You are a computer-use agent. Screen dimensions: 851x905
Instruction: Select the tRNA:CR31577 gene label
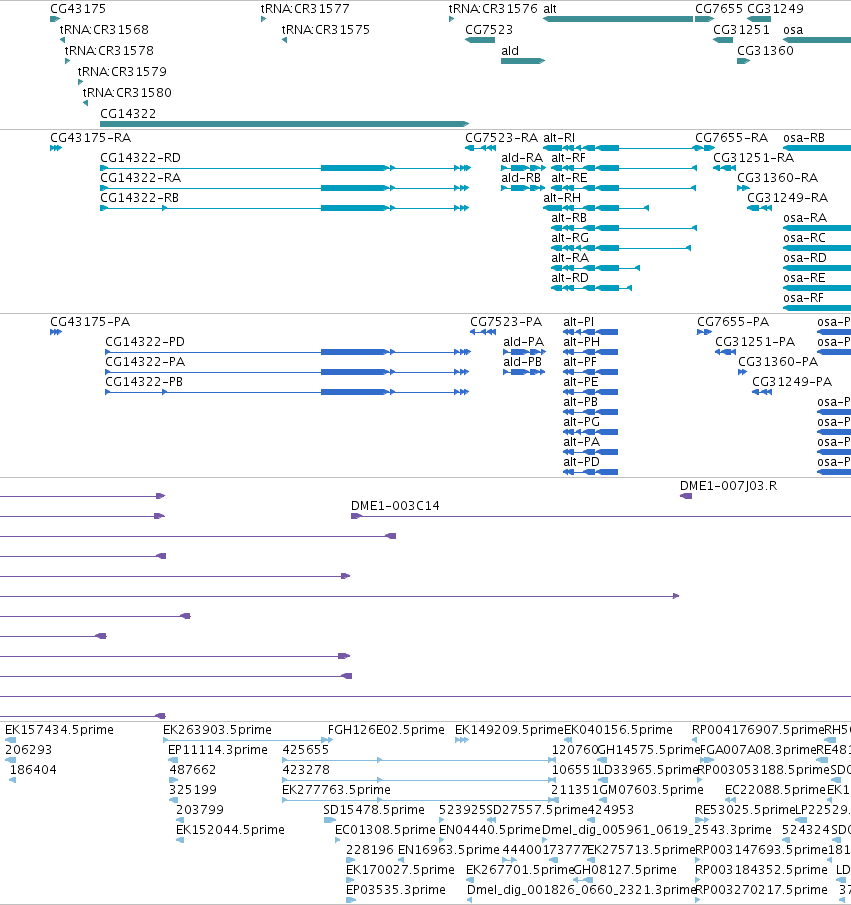point(305,9)
